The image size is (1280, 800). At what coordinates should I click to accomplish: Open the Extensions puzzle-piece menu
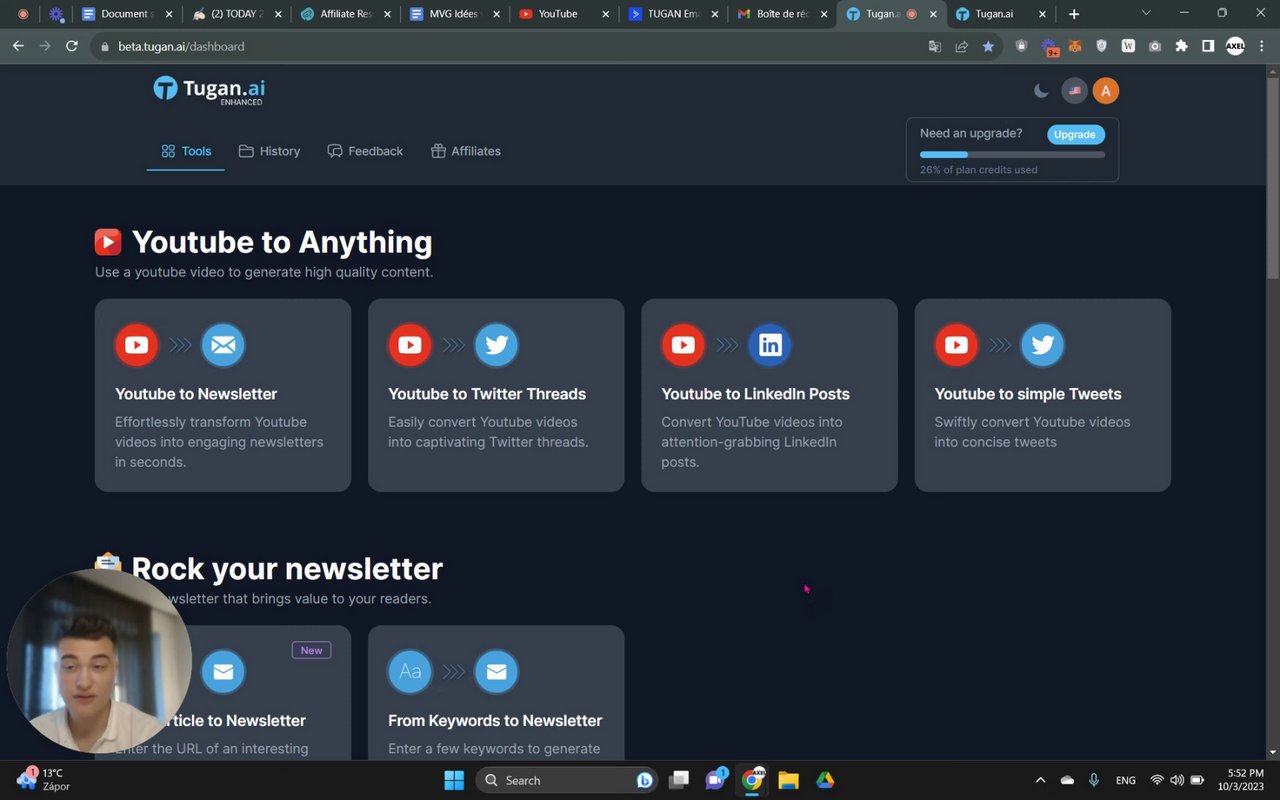(x=1182, y=46)
